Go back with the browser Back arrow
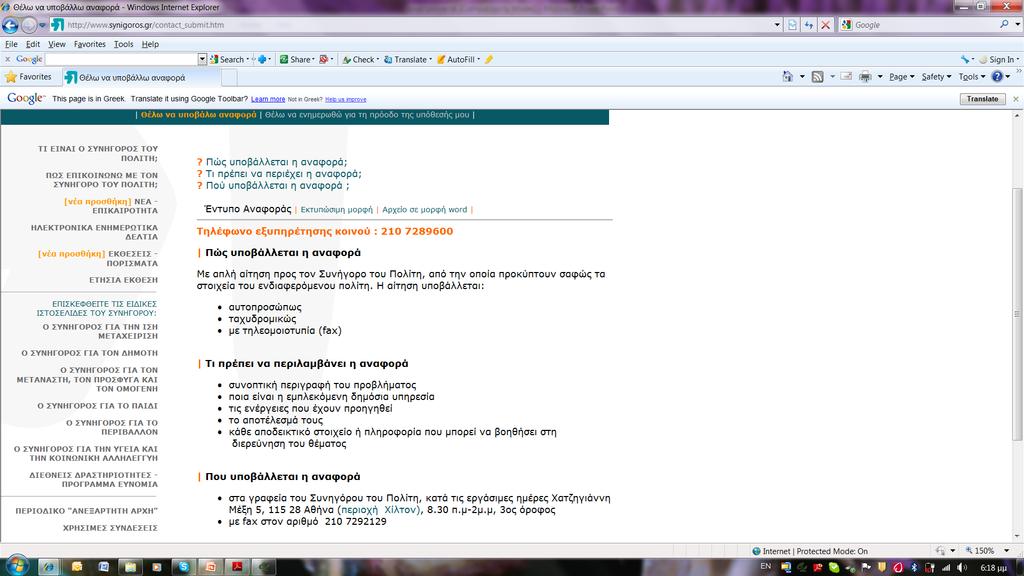 10,25
